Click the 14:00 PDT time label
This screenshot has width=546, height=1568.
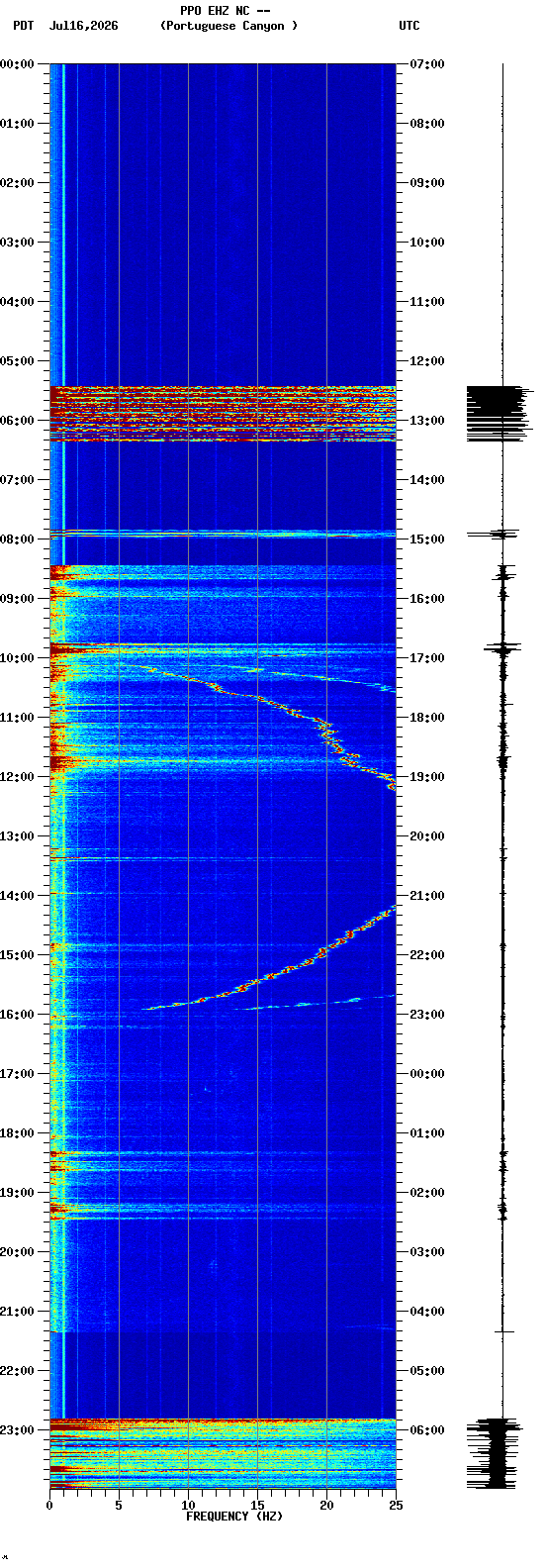tap(17, 896)
